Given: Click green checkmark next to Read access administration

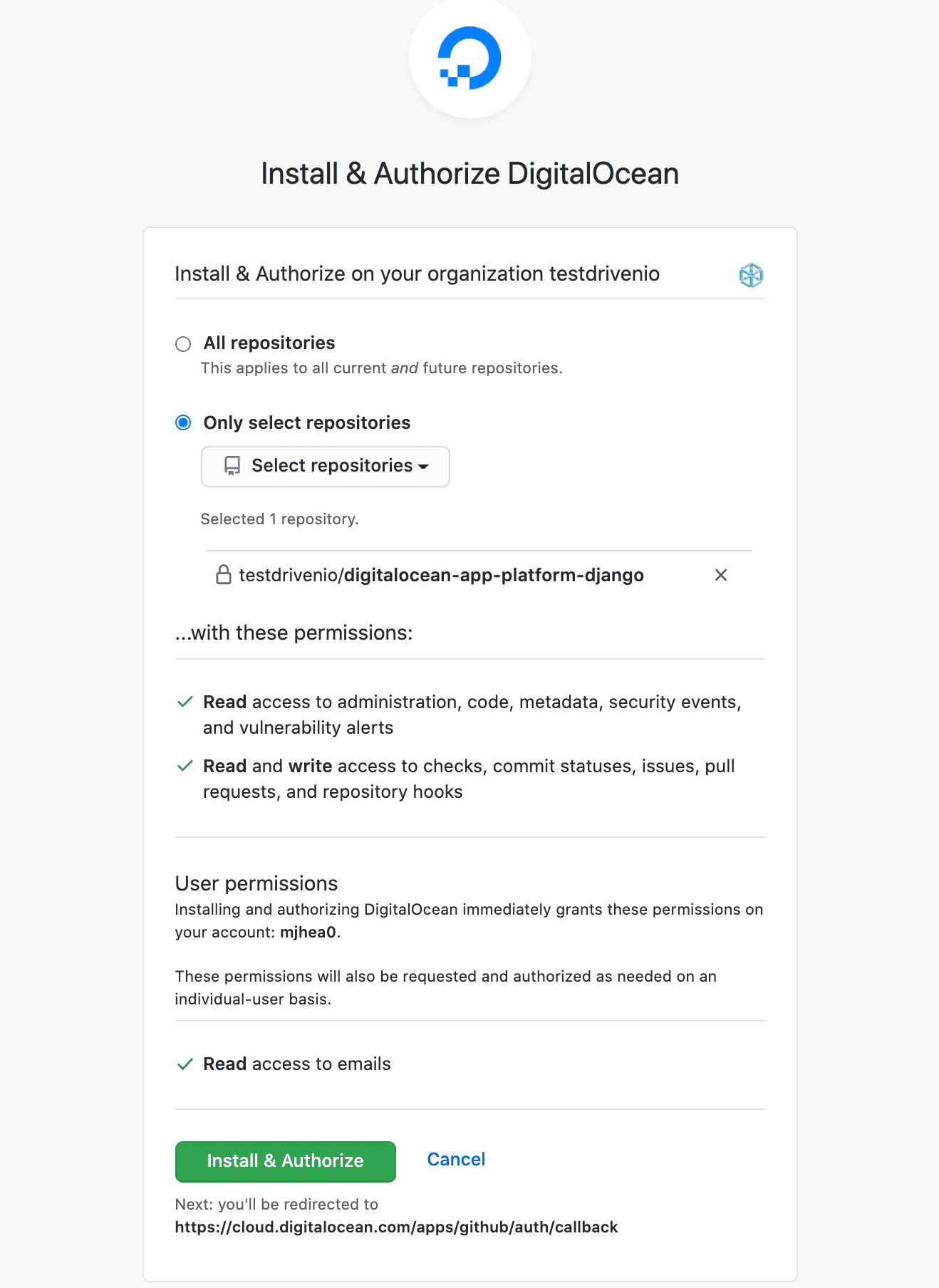Looking at the screenshot, I should point(185,702).
